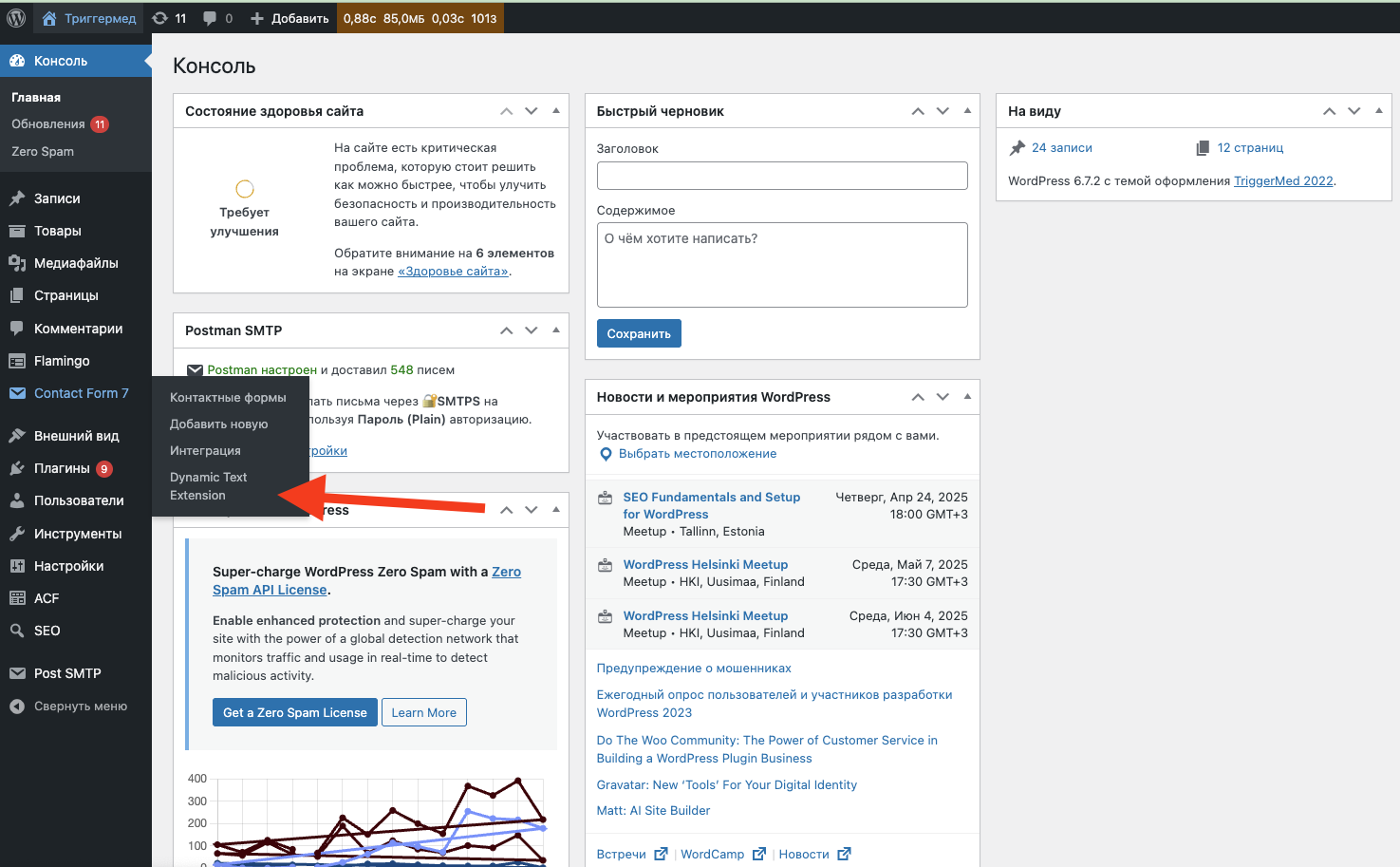Click the Learn More button
Viewport: 1400px width, 867px height.
tap(423, 713)
